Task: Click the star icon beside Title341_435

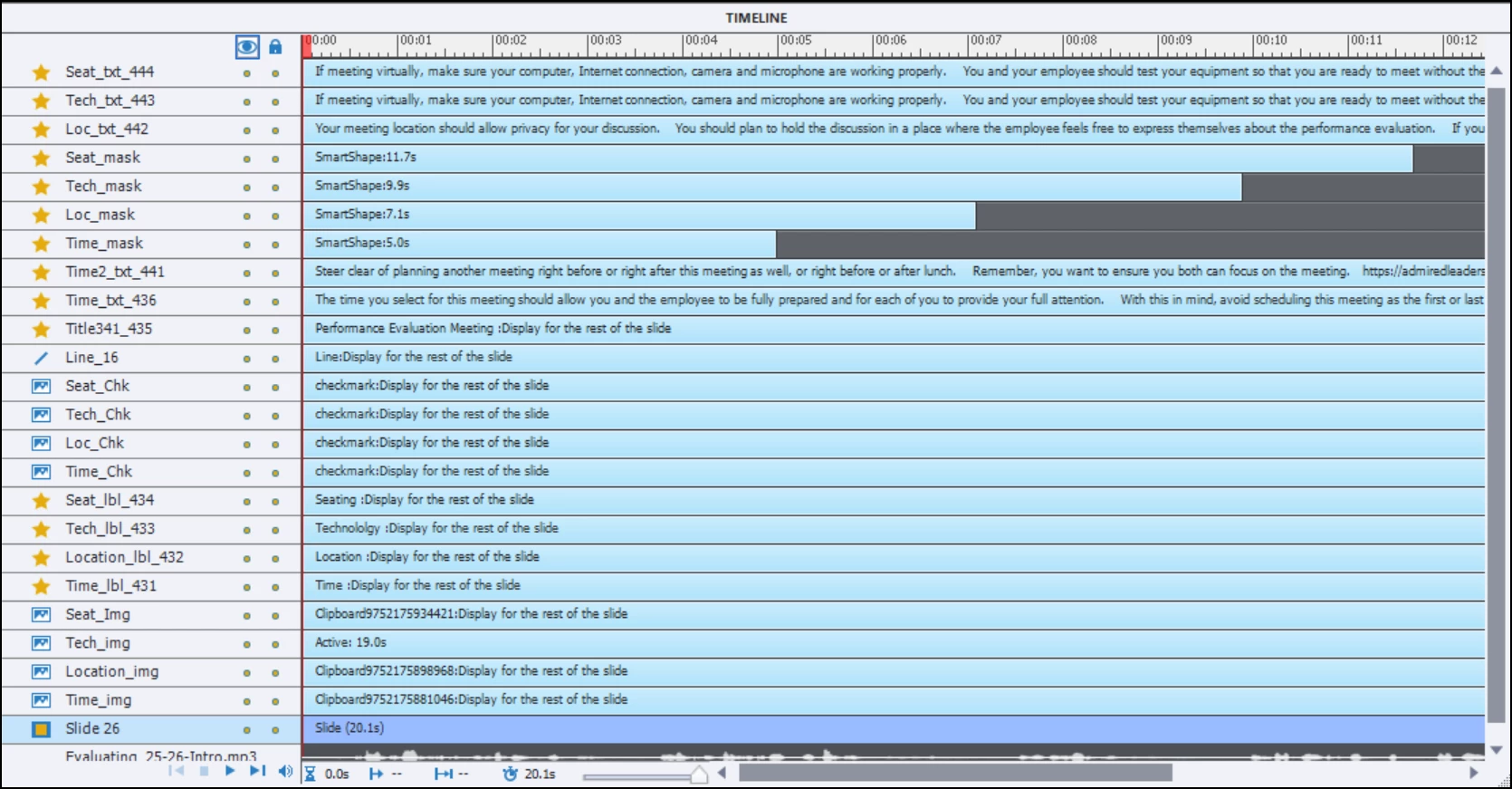Action: point(41,330)
